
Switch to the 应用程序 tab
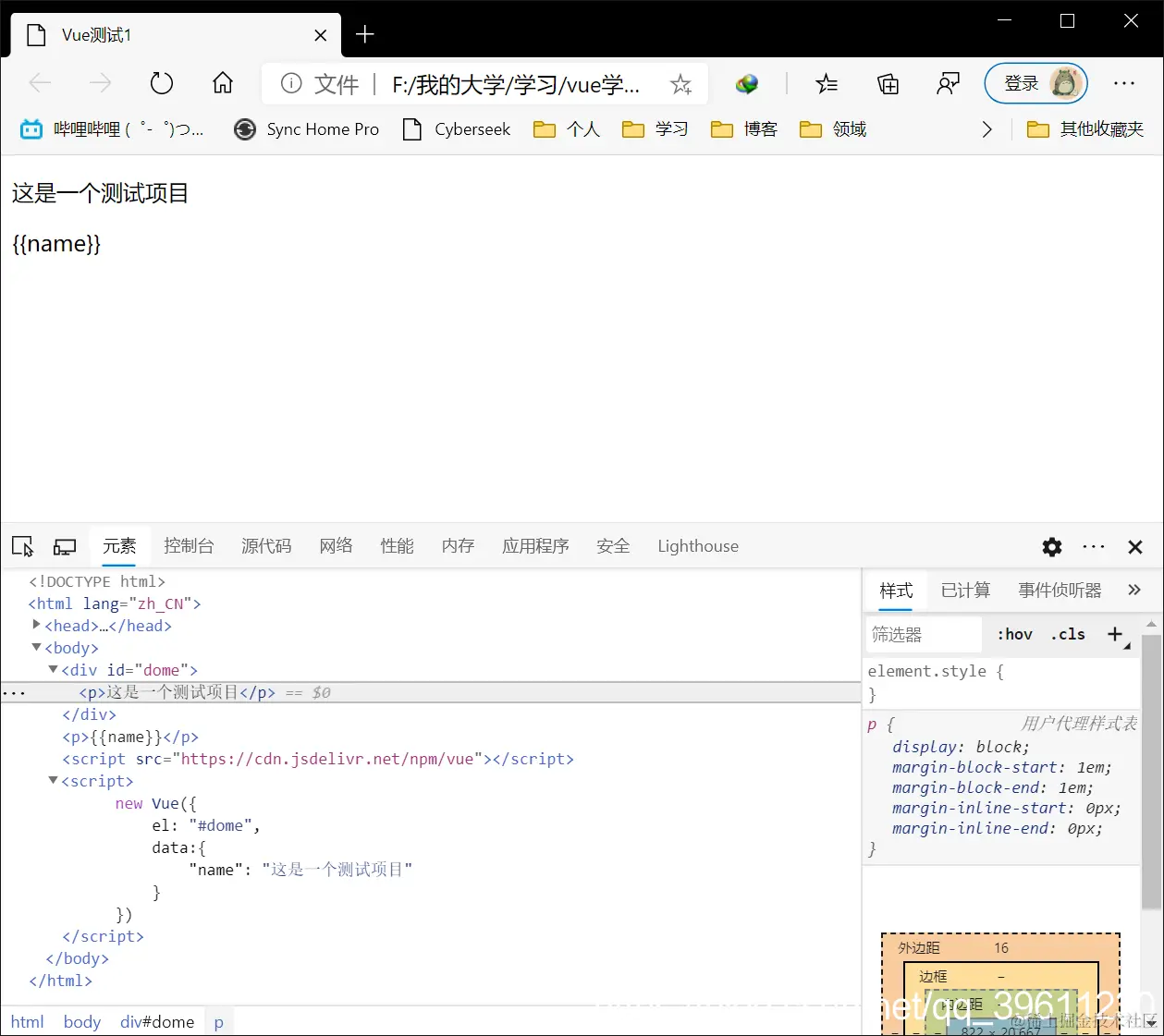tap(535, 546)
